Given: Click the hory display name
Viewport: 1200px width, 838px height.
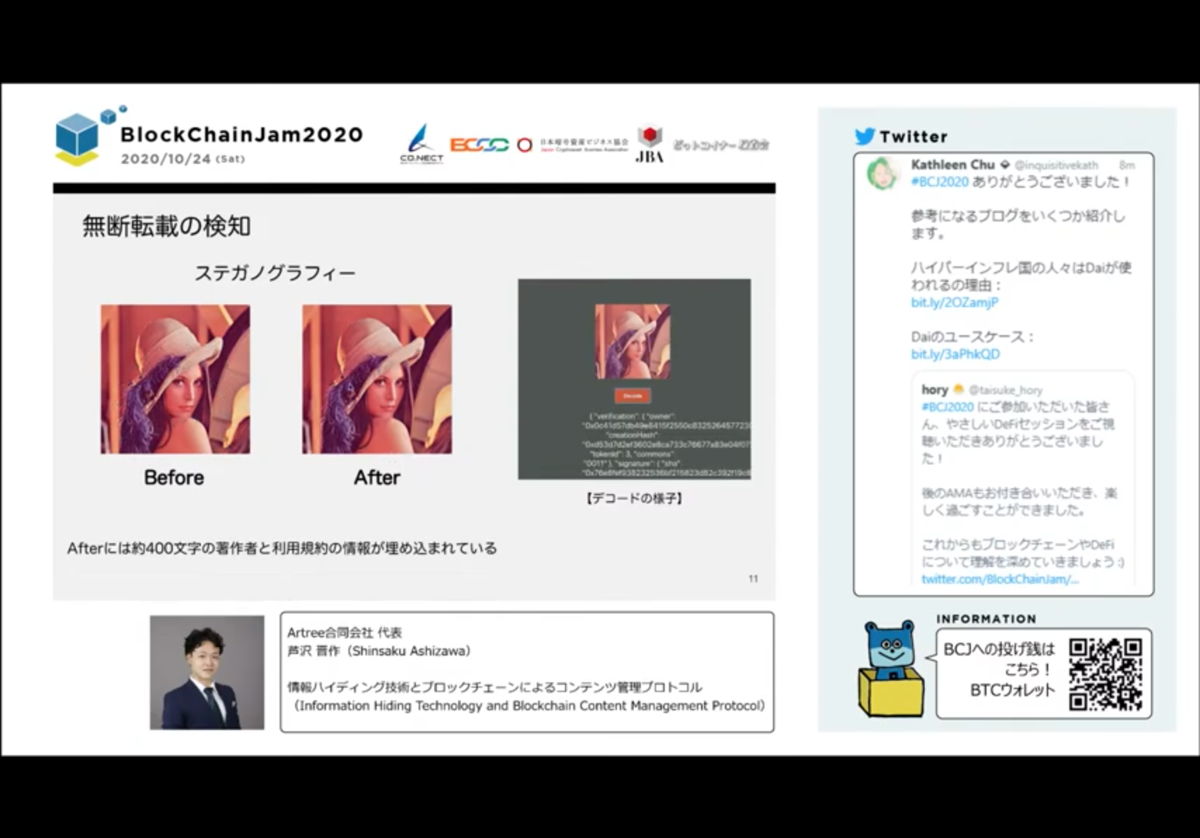Looking at the screenshot, I should click(934, 389).
